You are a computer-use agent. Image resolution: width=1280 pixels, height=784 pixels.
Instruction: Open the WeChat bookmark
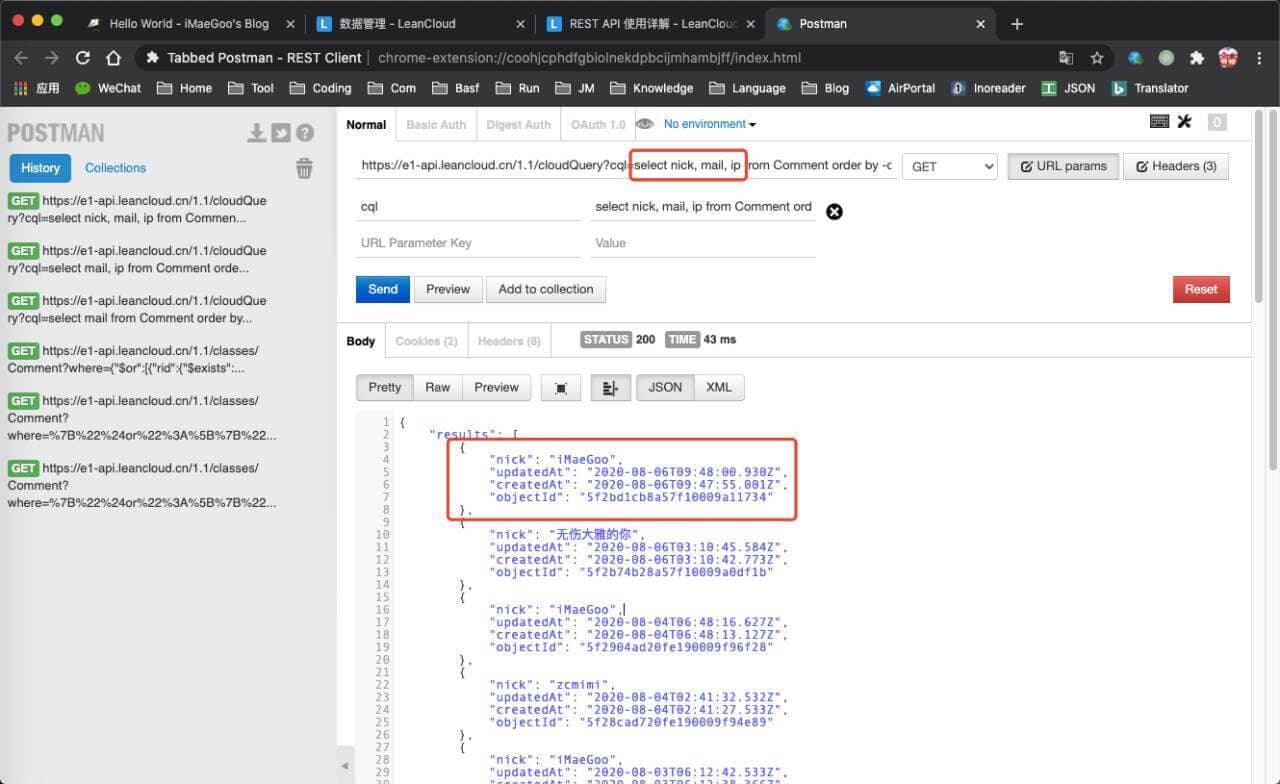click(108, 88)
